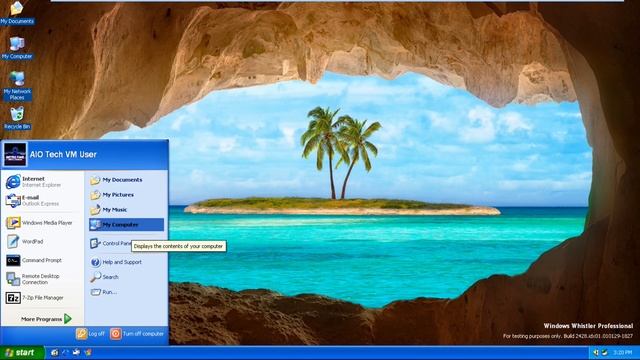Screen dimensions: 640x360
Task: Open My Documents in the Start menu
Action: pos(127,180)
